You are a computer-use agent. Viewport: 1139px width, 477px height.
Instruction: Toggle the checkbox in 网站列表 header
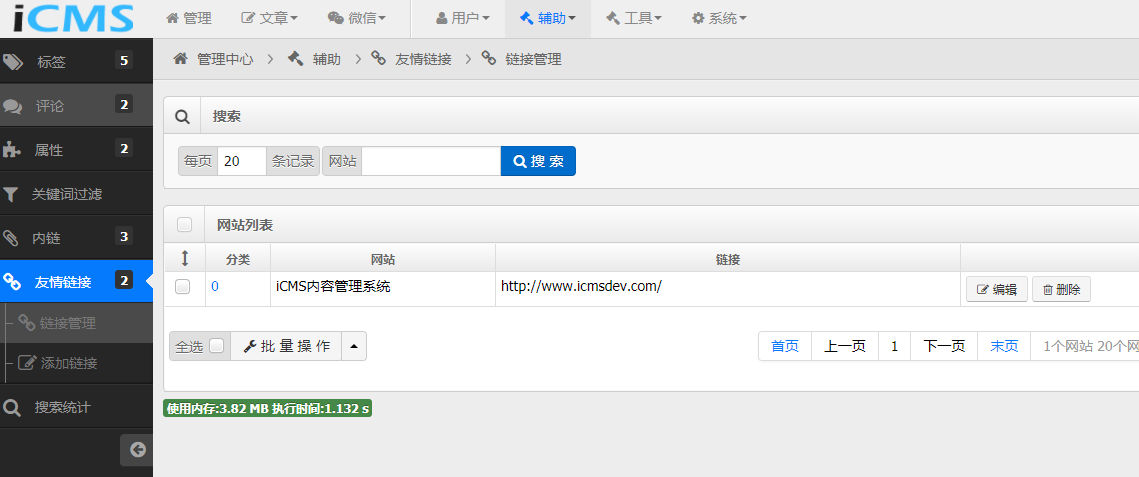(185, 225)
